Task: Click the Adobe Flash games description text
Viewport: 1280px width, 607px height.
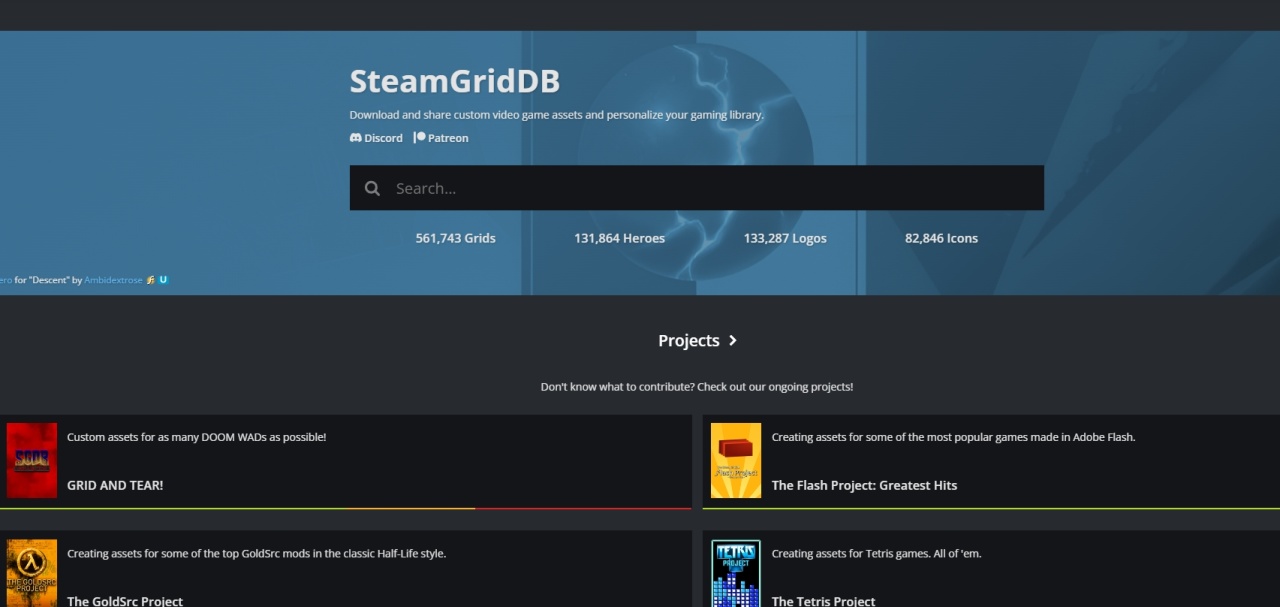Action: (x=953, y=437)
